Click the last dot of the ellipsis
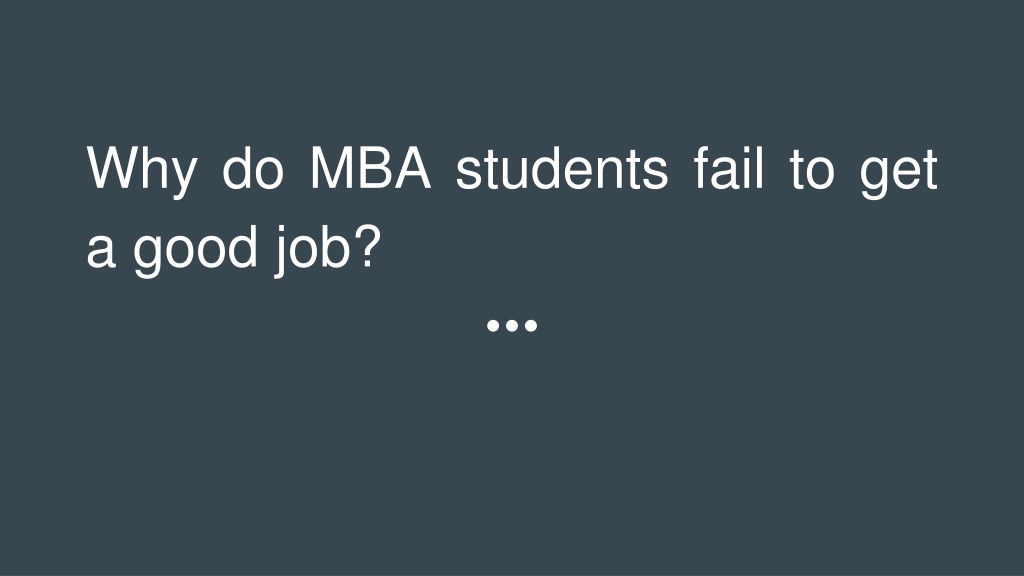Viewport: 1024px width, 576px height. click(531, 325)
